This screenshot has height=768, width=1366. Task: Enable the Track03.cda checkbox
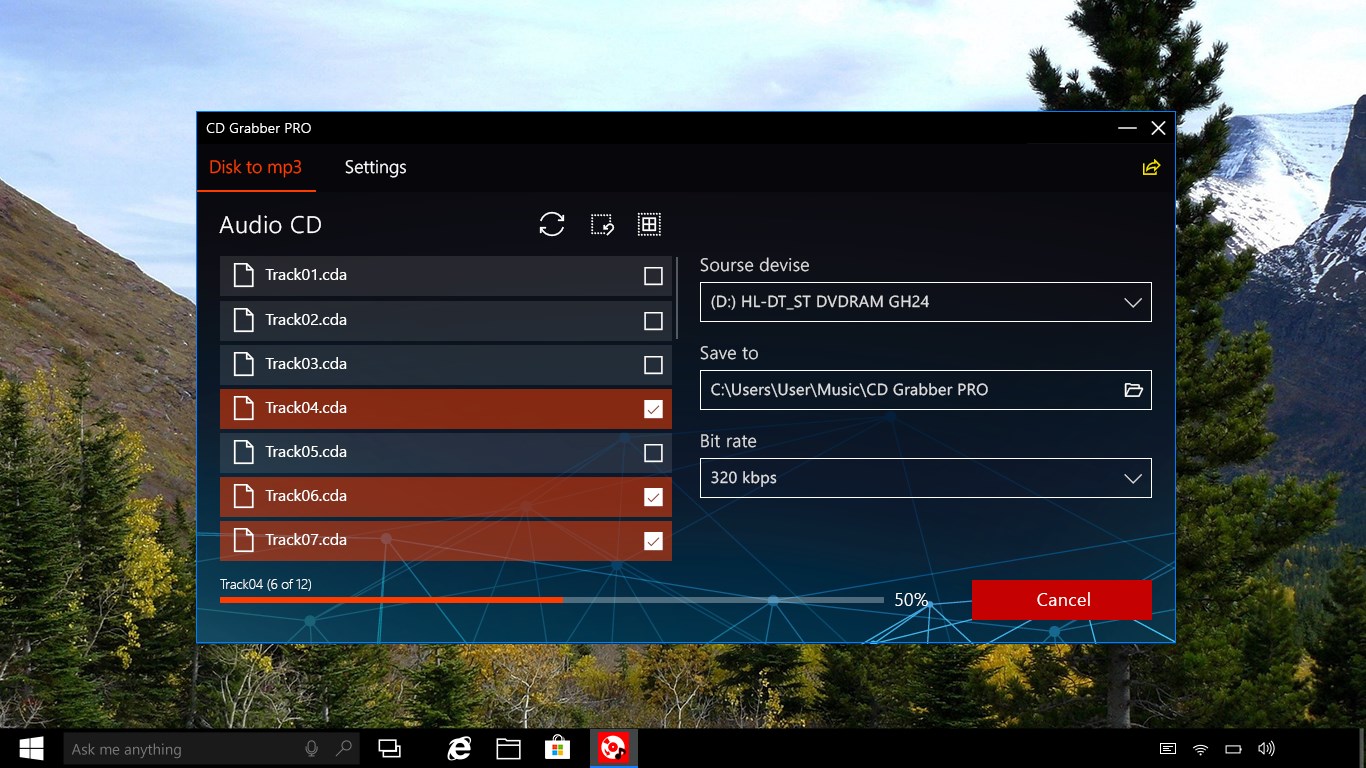(x=653, y=365)
